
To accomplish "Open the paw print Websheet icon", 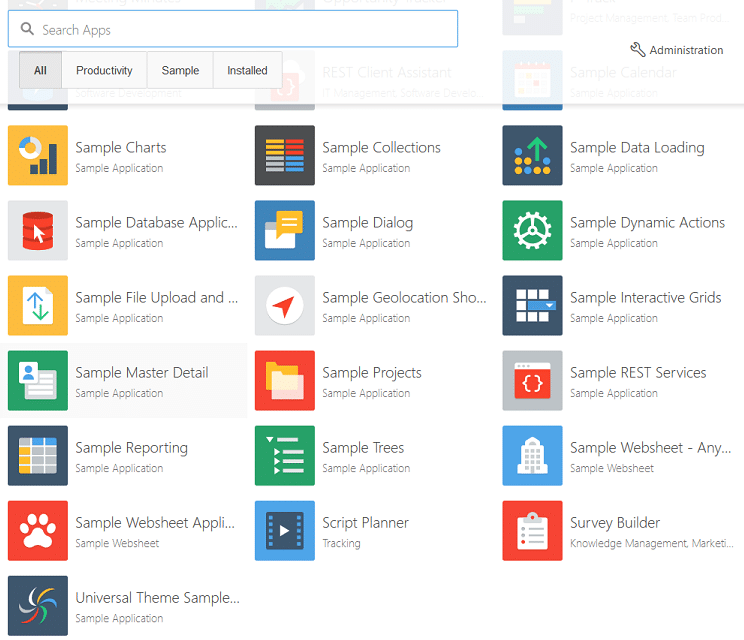I will pos(38,530).
